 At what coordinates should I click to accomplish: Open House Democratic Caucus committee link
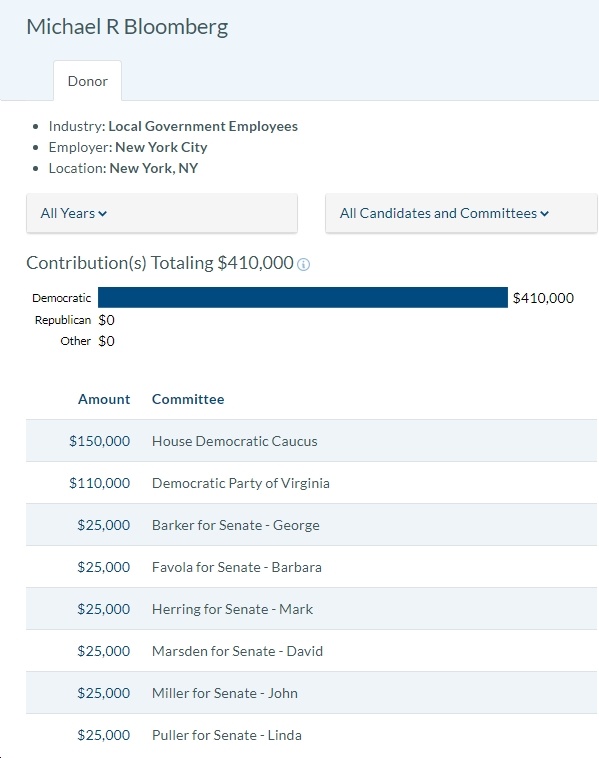click(x=234, y=441)
